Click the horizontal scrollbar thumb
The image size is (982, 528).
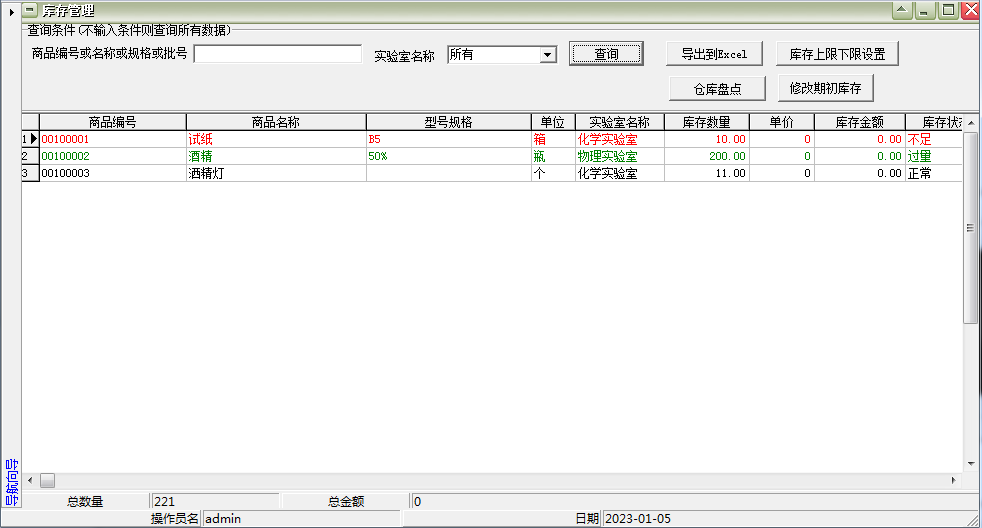(48, 480)
